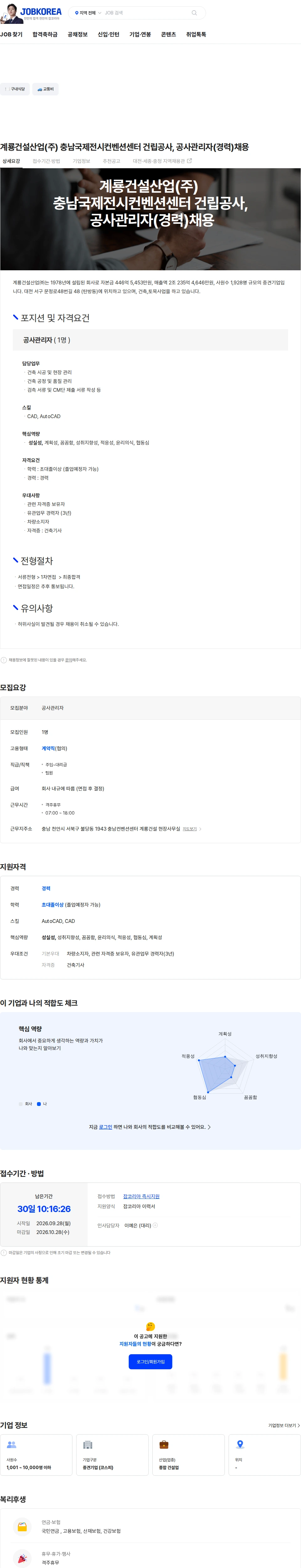Open the 잡코리아 즉시지원 link
This screenshot has width=301, height=1568.
141,1196
